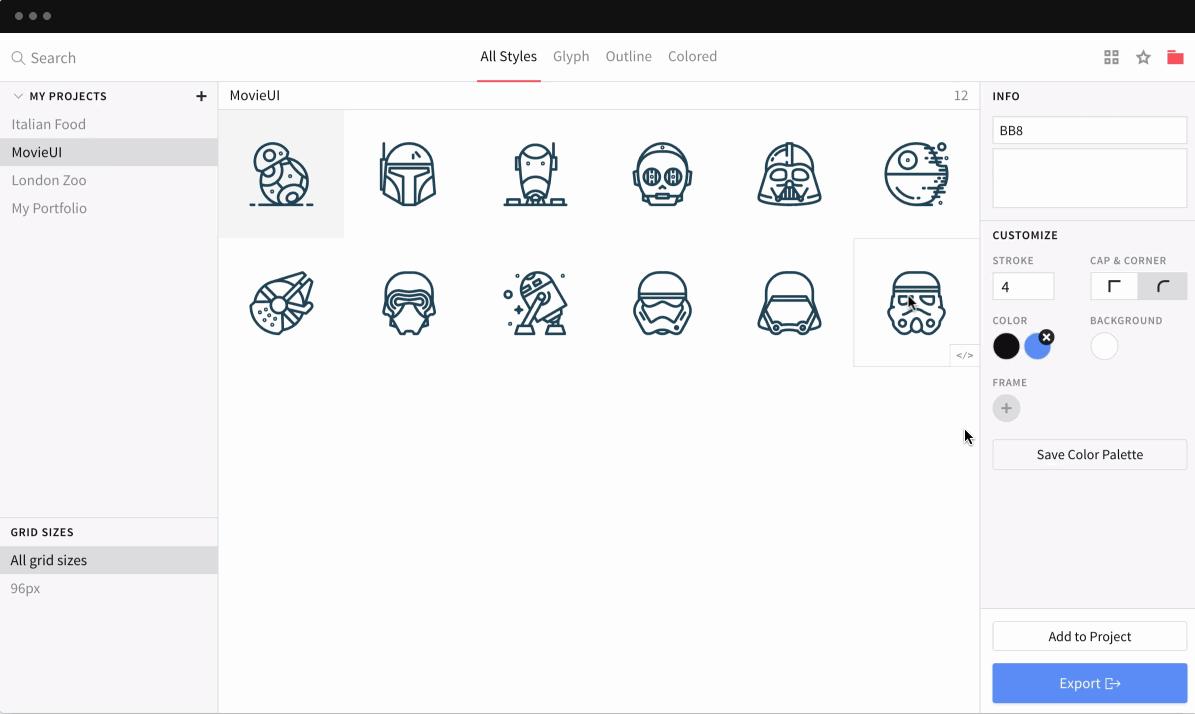Open the My Portfolio project
This screenshot has height=714, width=1195.
click(x=109, y=209)
